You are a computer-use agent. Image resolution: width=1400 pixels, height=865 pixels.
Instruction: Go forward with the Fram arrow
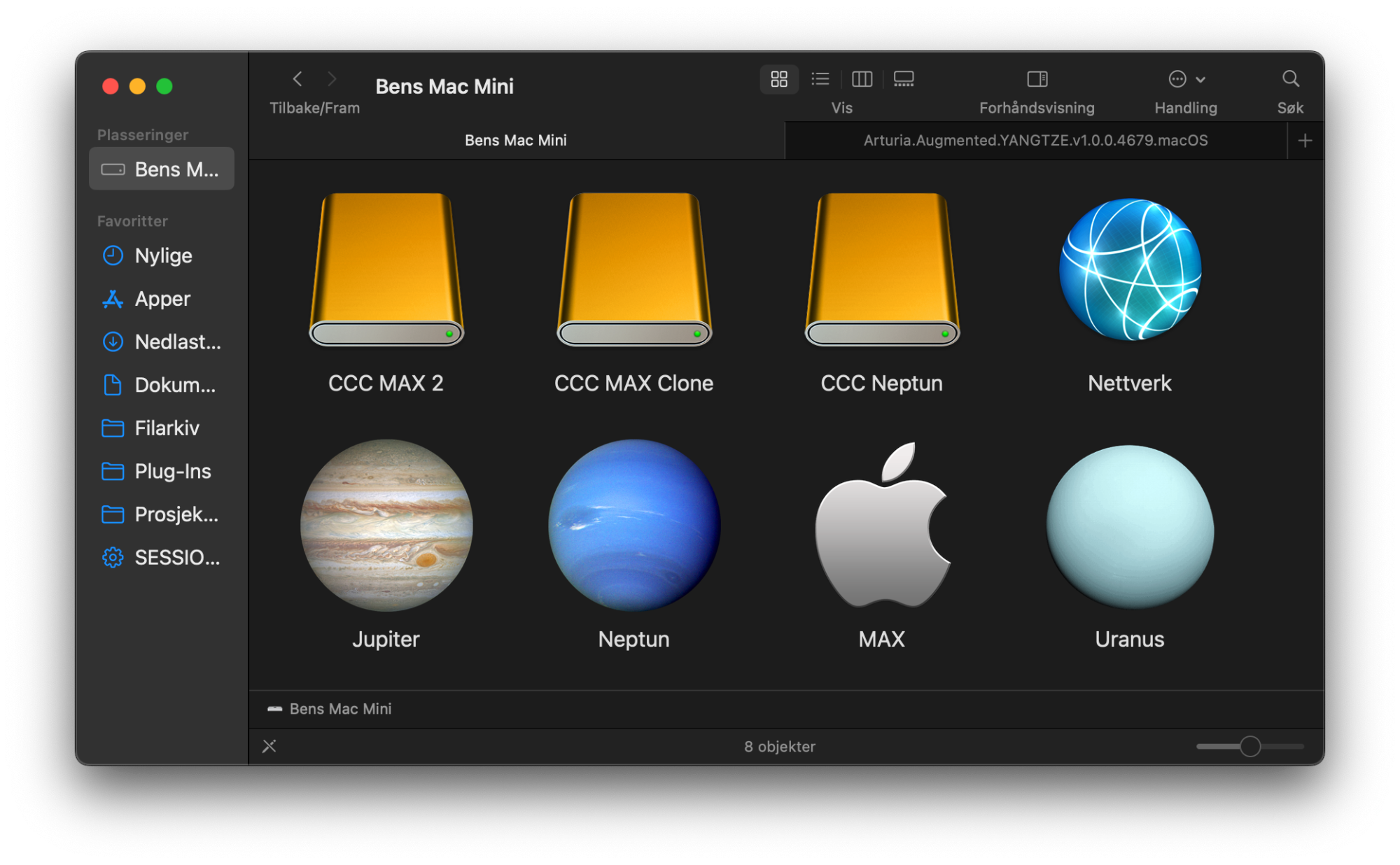point(332,79)
